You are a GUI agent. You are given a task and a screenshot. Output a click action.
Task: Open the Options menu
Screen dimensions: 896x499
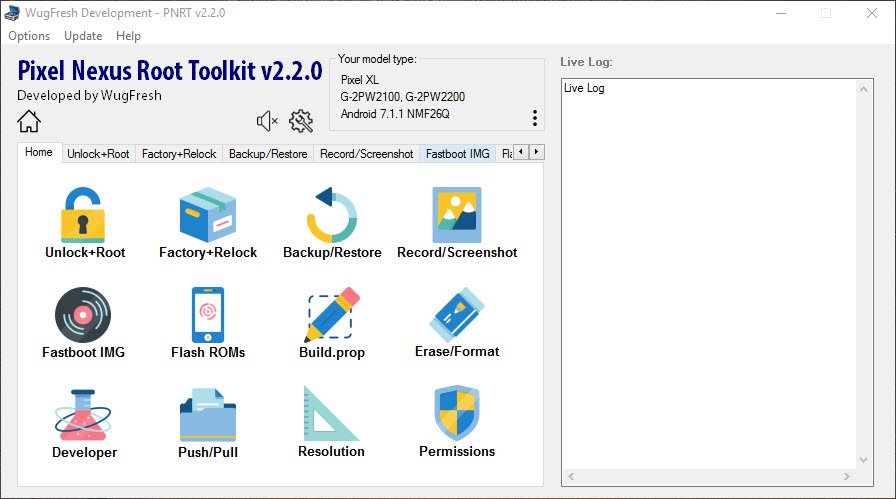coord(29,35)
